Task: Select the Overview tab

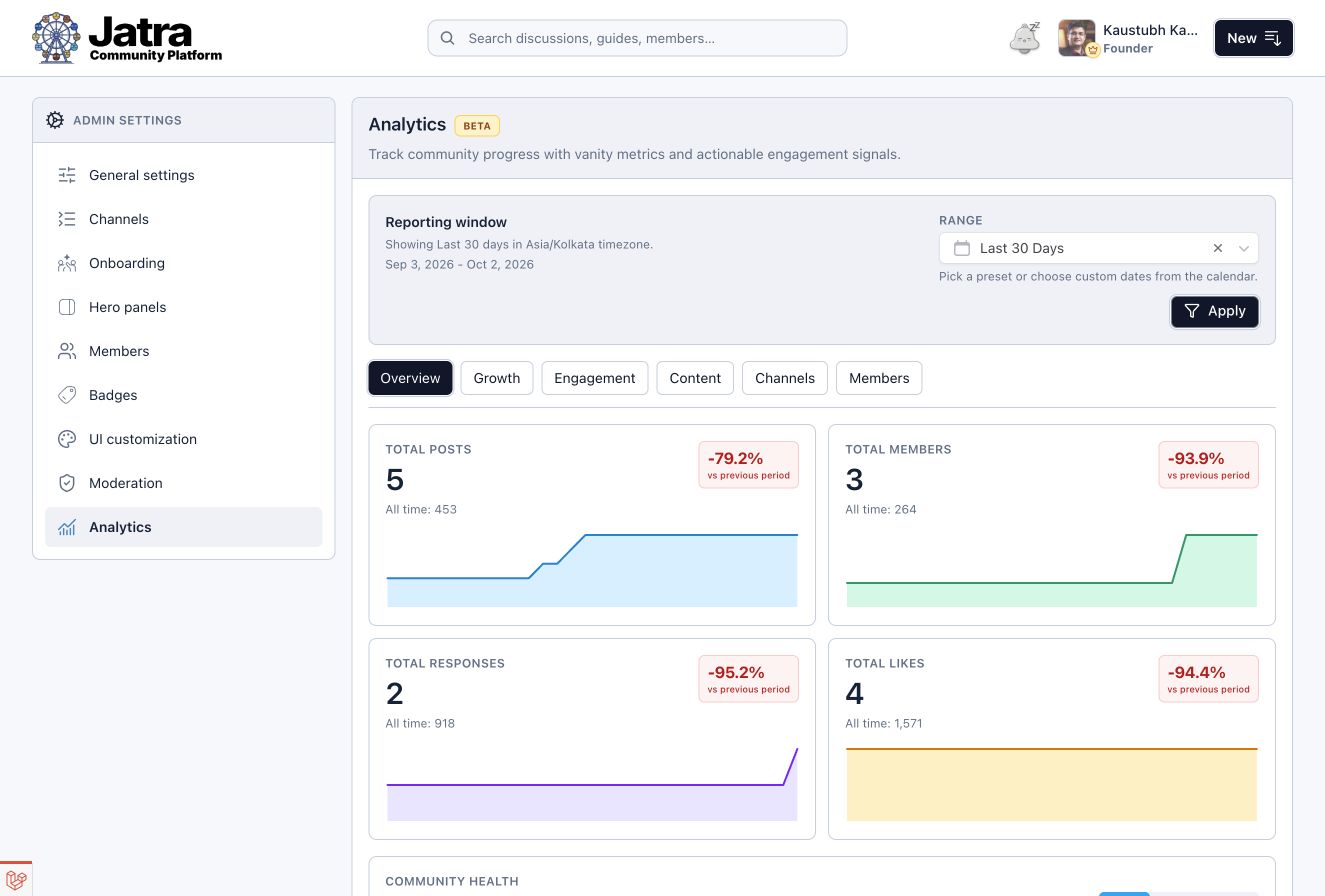Action: point(410,378)
